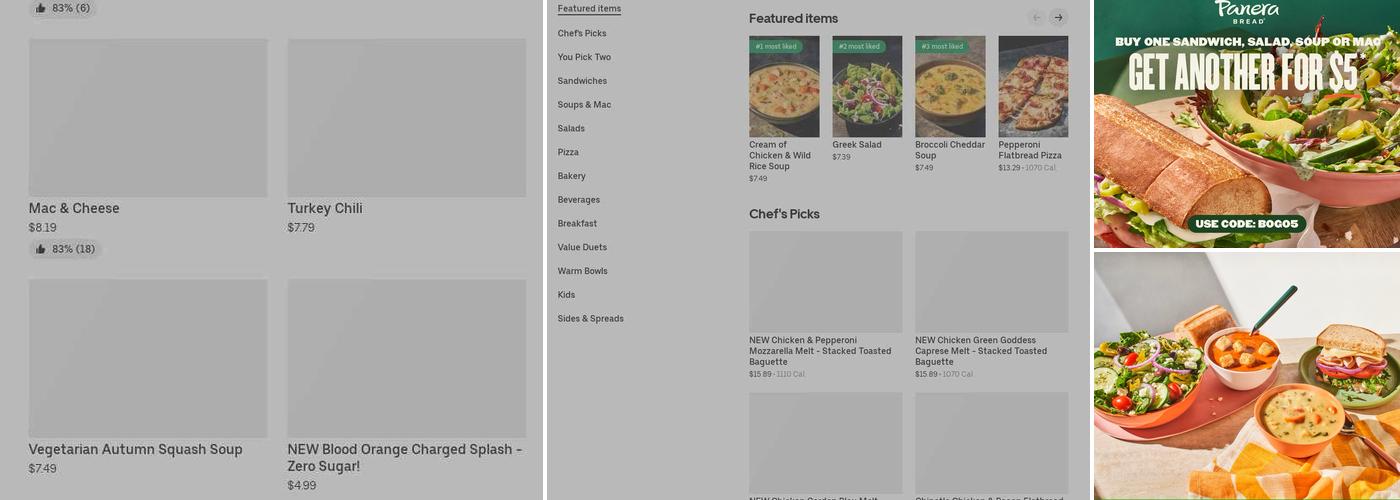Select Vegetarian Autumn Squash Soup

pyautogui.click(x=148, y=359)
